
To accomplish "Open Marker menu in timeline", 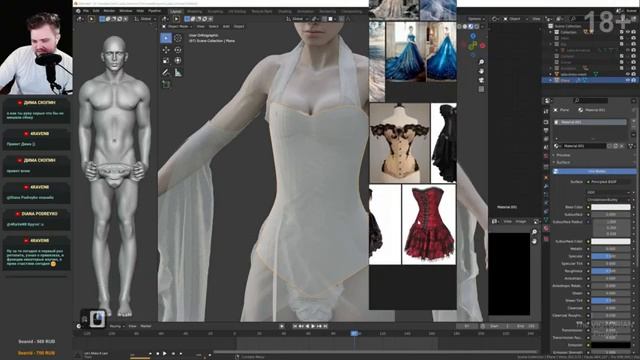I will (146, 326).
